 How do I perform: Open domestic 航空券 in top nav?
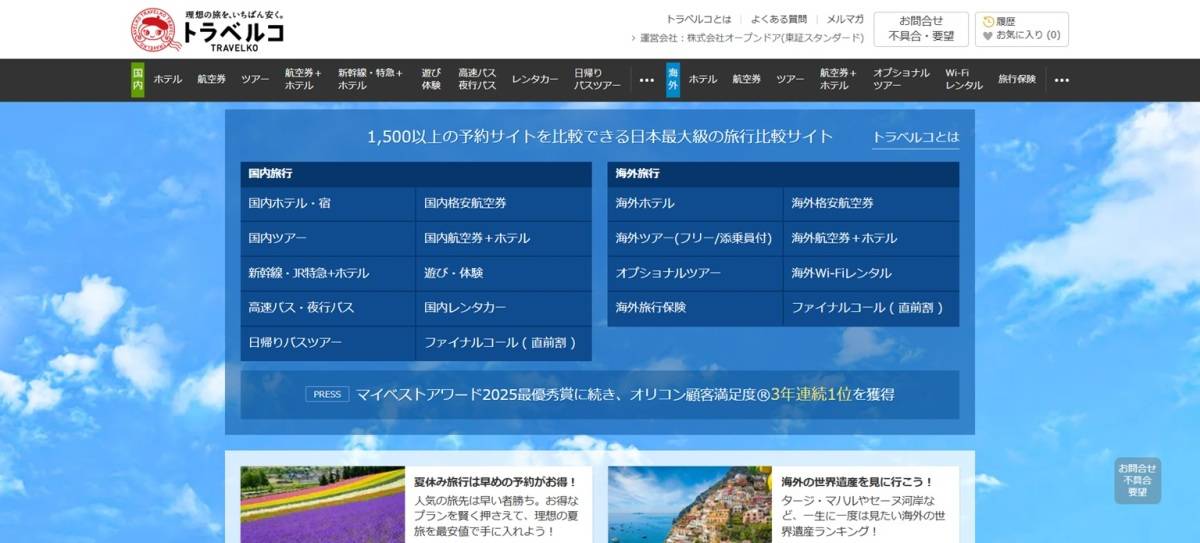pos(211,80)
